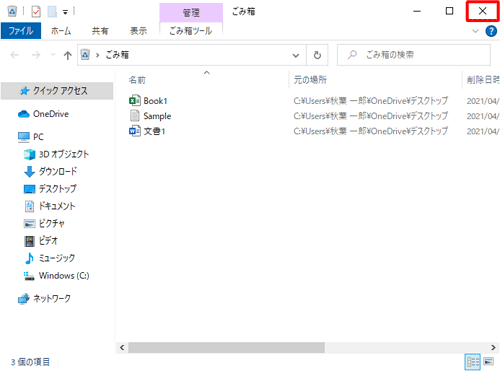Open the ファイル menu tab
The height and width of the screenshot is (371, 500).
click(21, 31)
